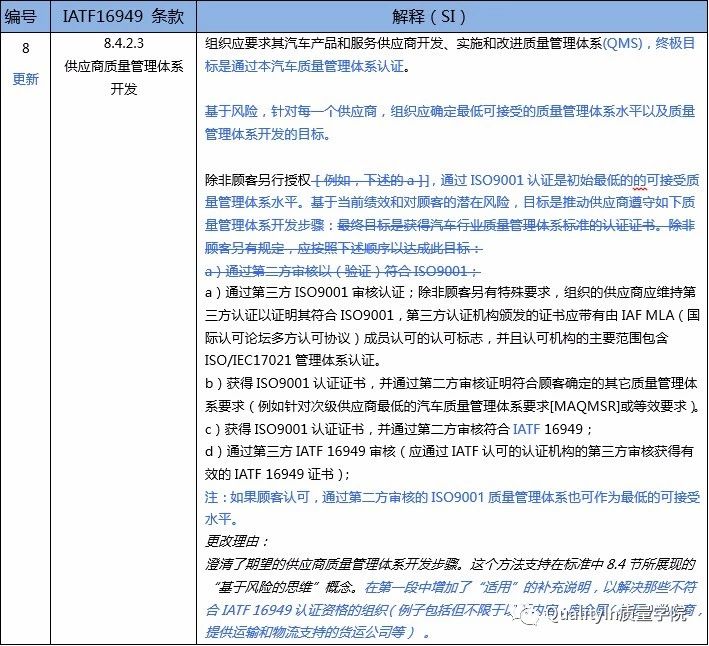709x646 pixels.
Task: Click the strikethrough text '例如，下述的 a'
Action: (x=372, y=180)
